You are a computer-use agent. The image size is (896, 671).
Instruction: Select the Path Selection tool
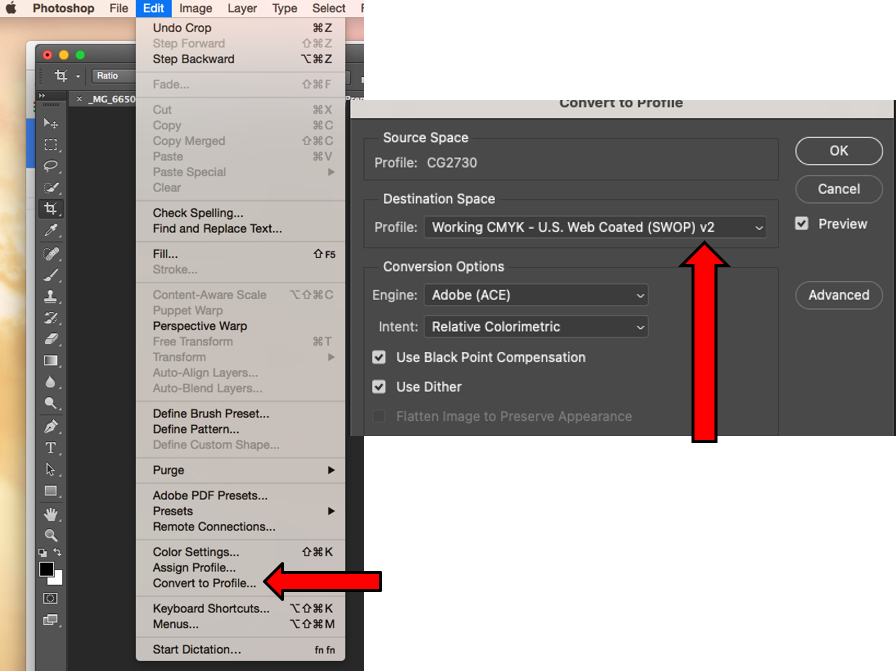pyautogui.click(x=50, y=470)
